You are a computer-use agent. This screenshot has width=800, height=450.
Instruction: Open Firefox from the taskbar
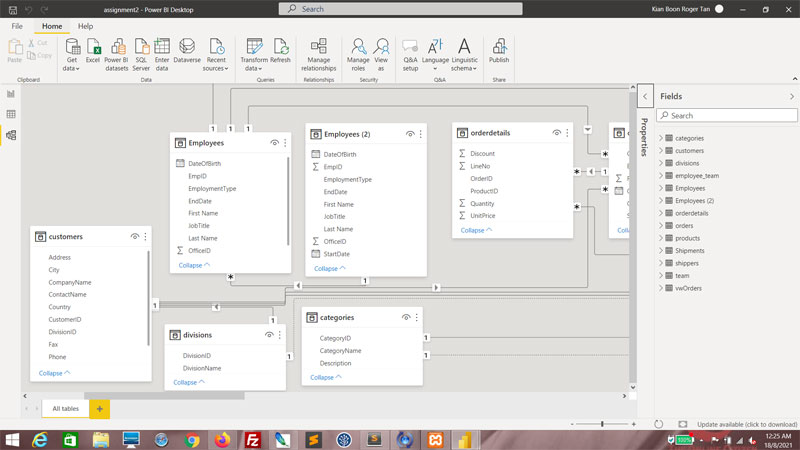click(x=222, y=440)
